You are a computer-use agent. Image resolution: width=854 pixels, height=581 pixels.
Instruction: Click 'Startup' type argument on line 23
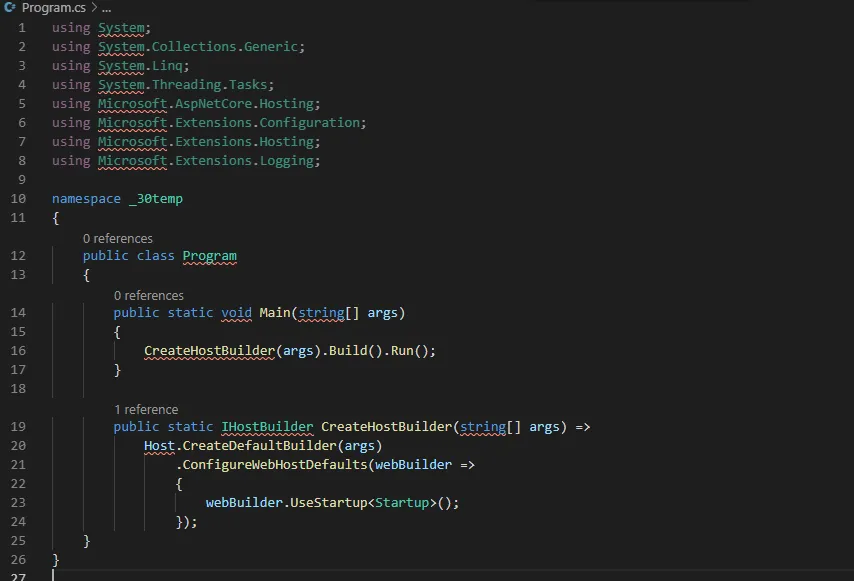point(402,503)
